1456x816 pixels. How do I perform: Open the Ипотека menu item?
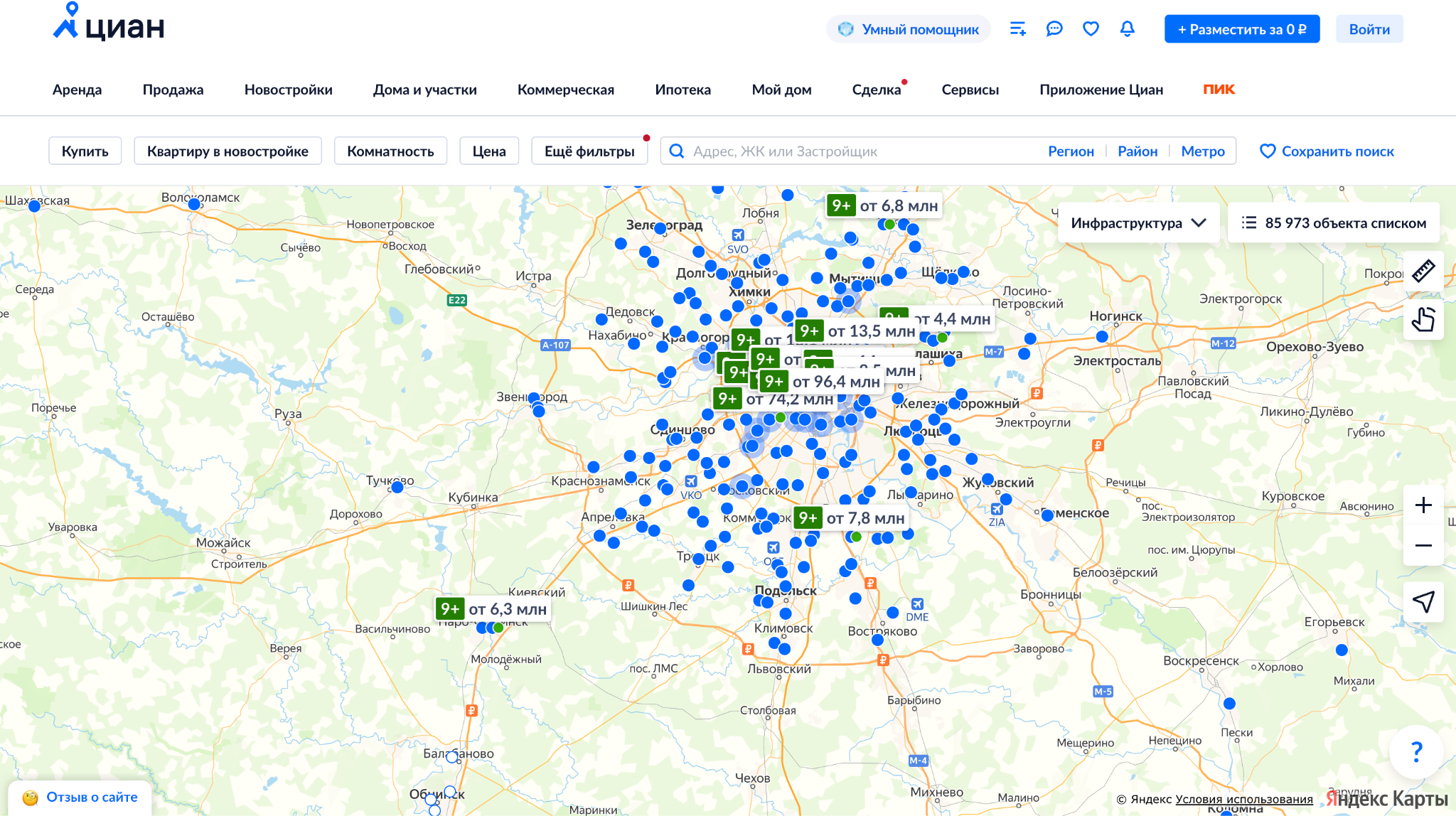[682, 90]
